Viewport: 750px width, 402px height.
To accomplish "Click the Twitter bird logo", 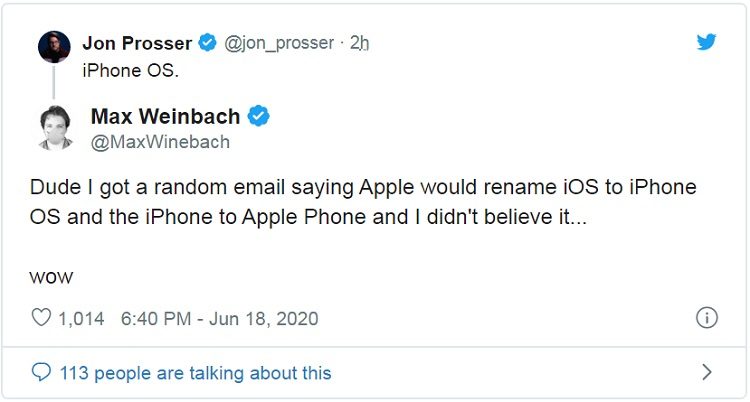I will (706, 41).
